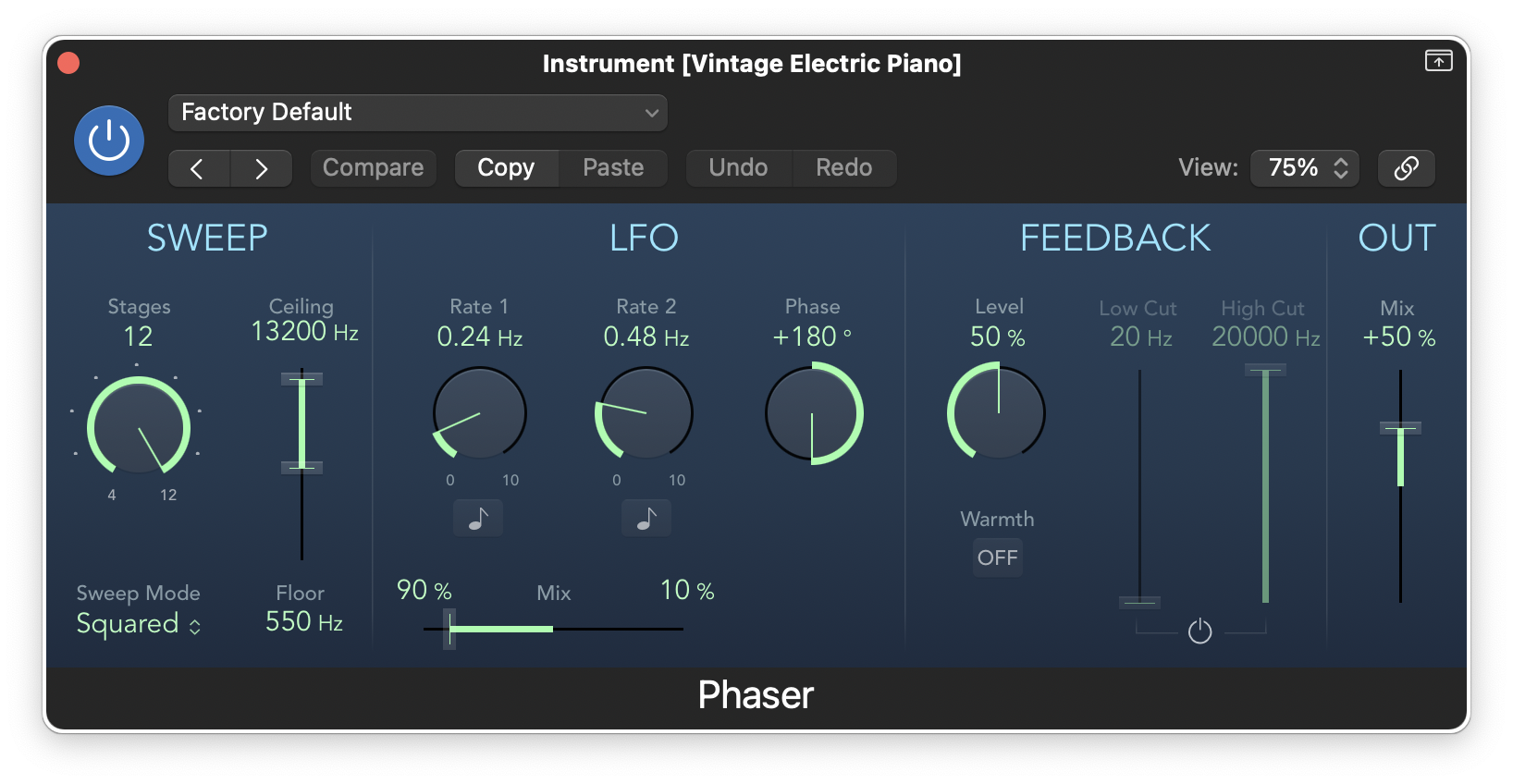Click the Redo button

844,168
